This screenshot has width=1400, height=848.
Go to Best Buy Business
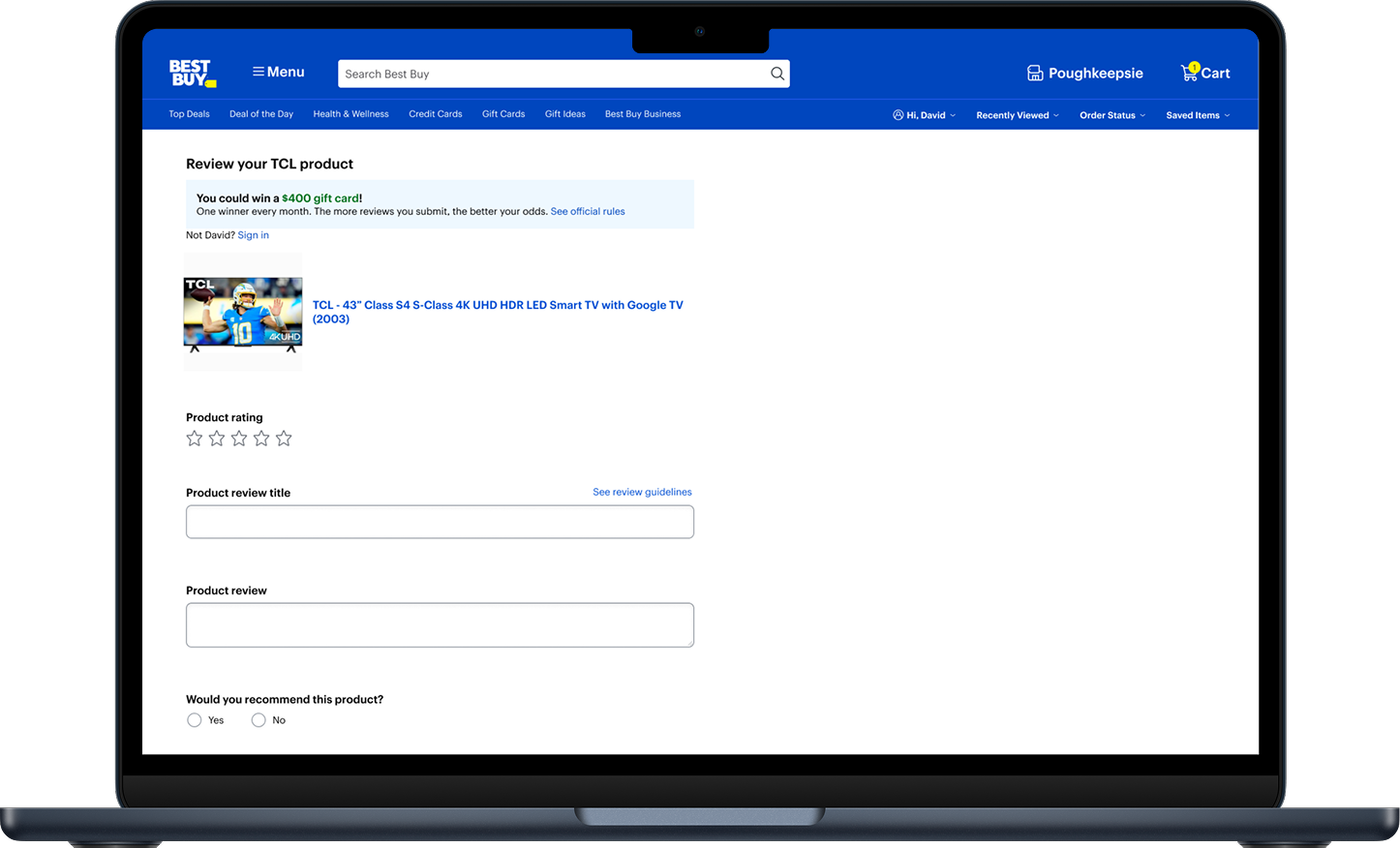click(x=643, y=114)
